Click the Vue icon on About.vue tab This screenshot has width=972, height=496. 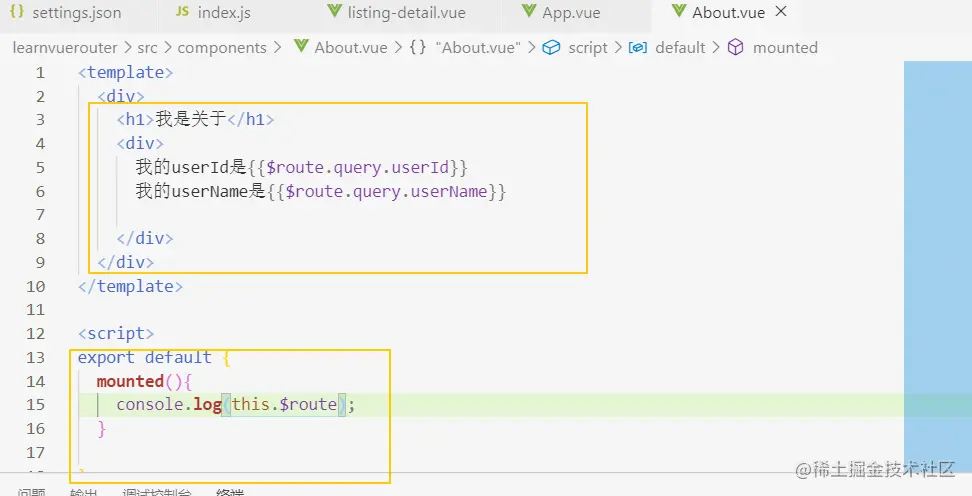[679, 11]
